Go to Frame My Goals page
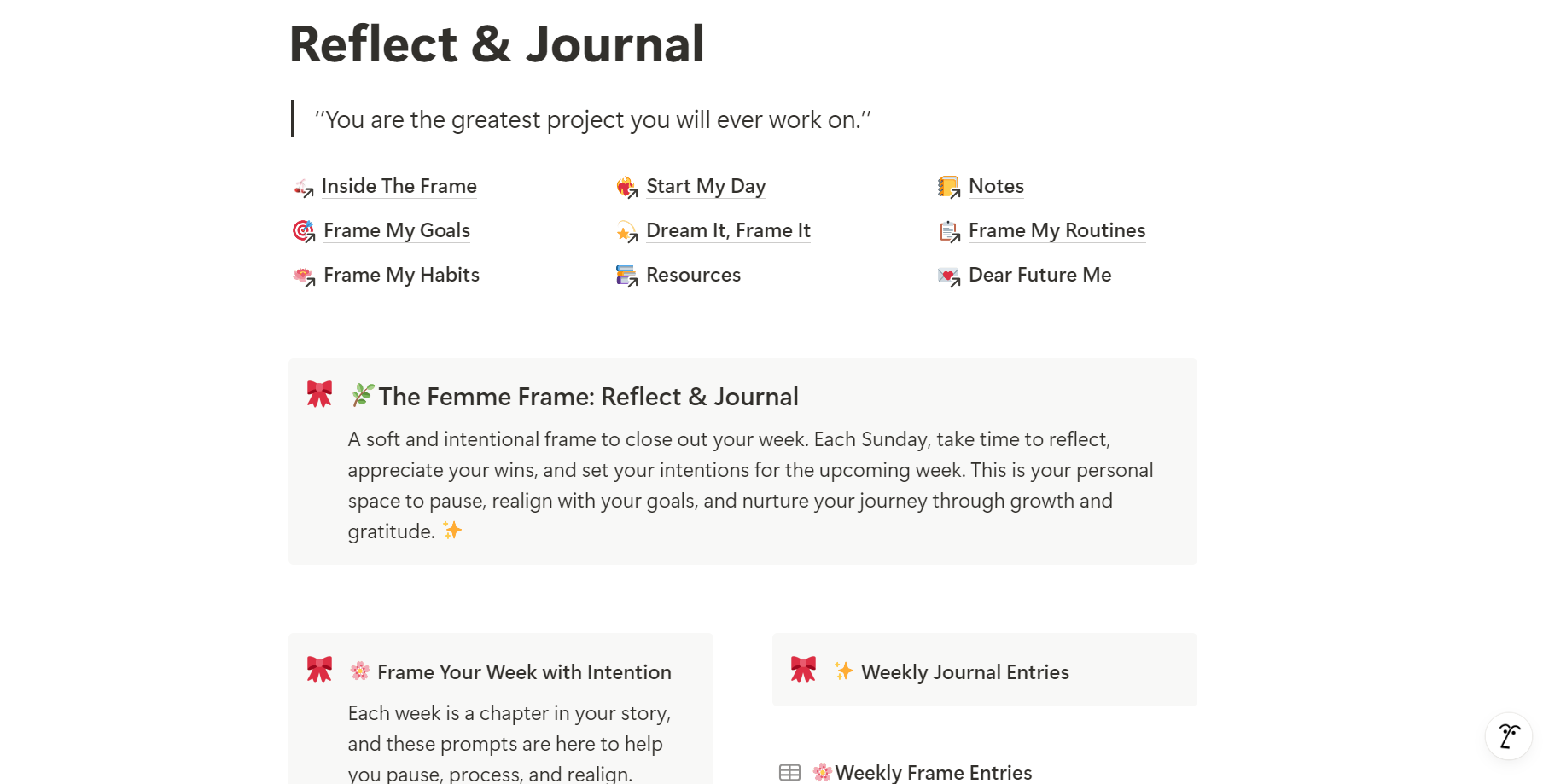1543x784 pixels. (397, 230)
